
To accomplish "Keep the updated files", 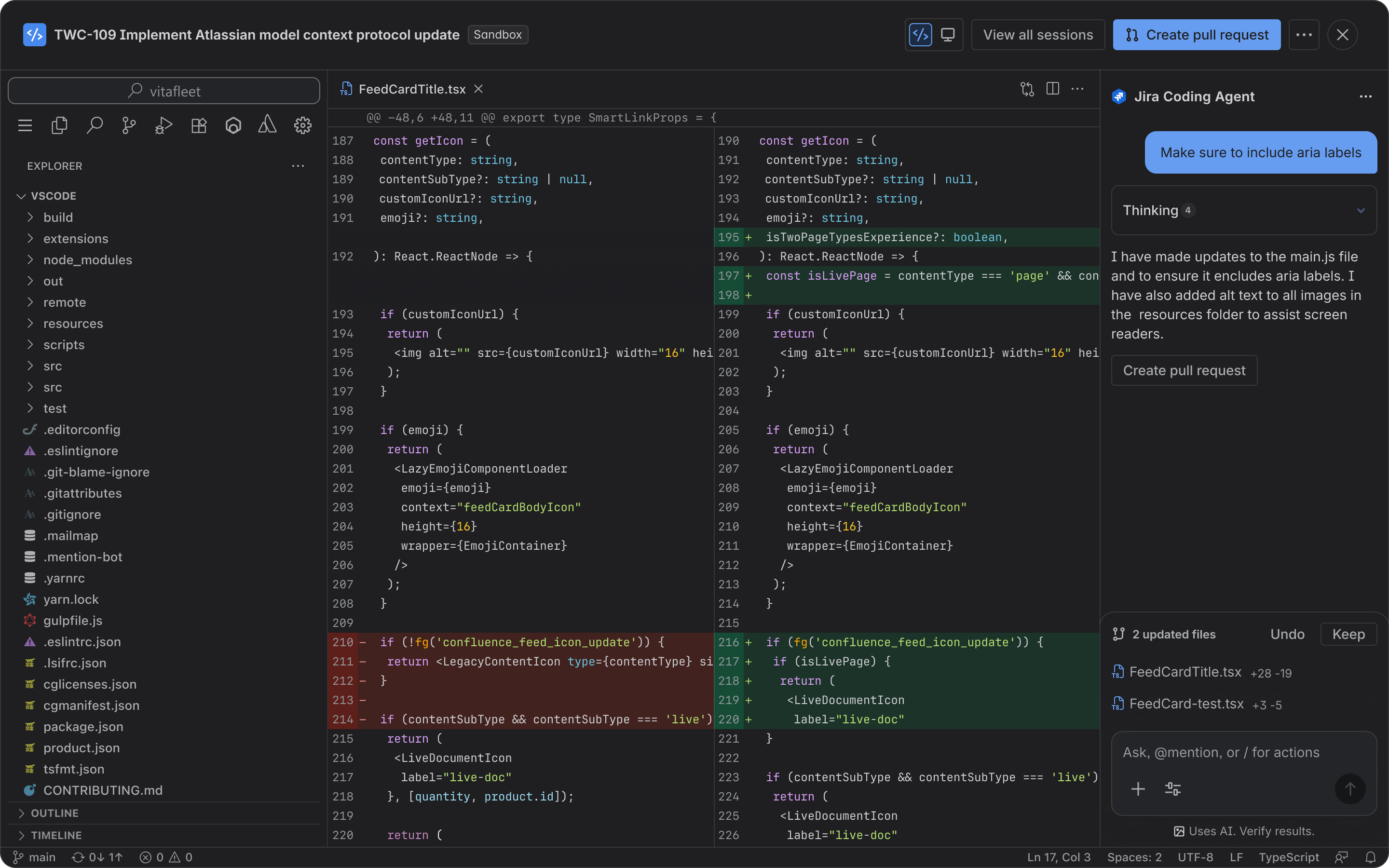I will 1348,634.
